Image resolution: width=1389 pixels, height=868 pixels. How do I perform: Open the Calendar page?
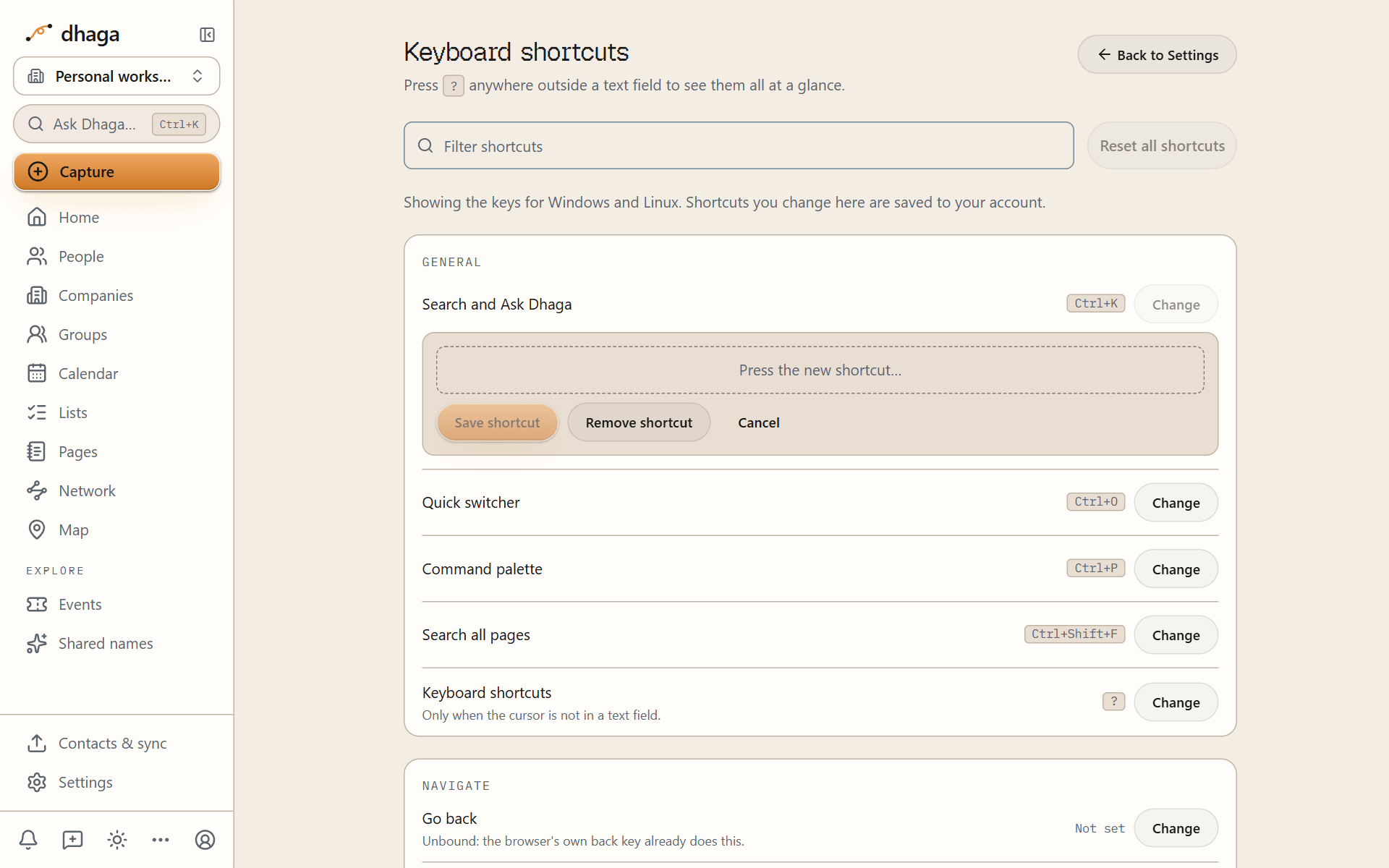(116, 373)
